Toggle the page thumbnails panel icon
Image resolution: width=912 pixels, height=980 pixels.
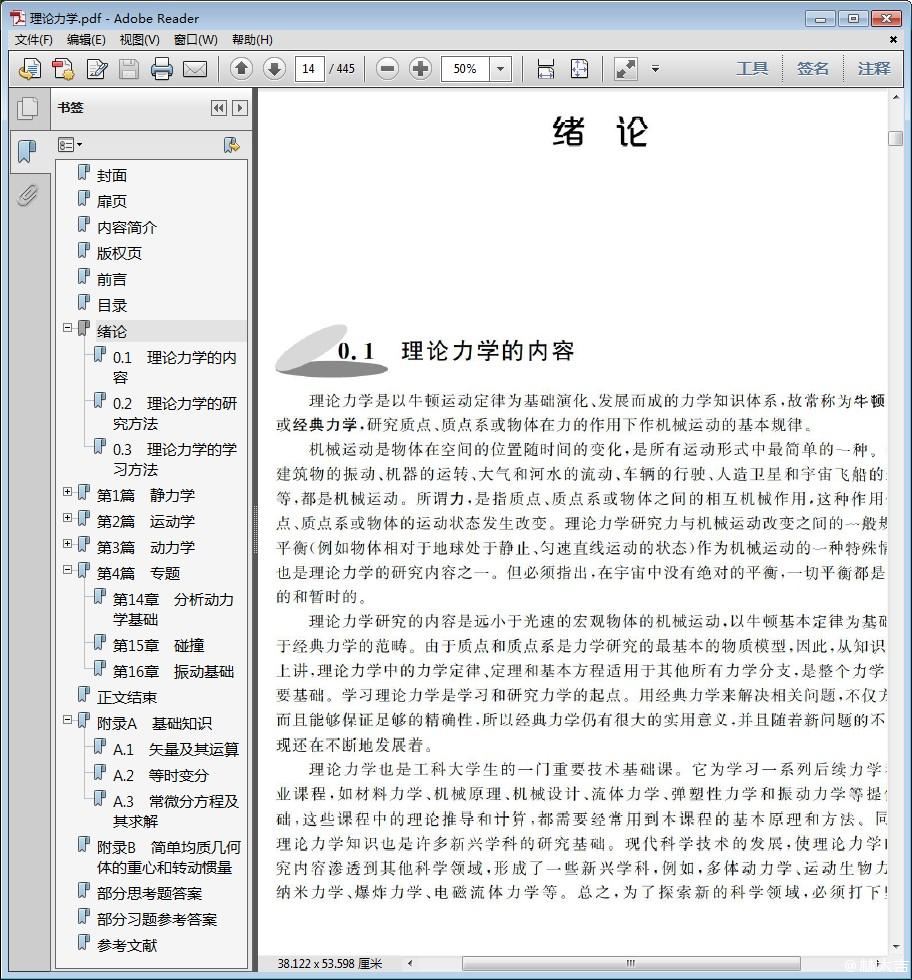(27, 108)
